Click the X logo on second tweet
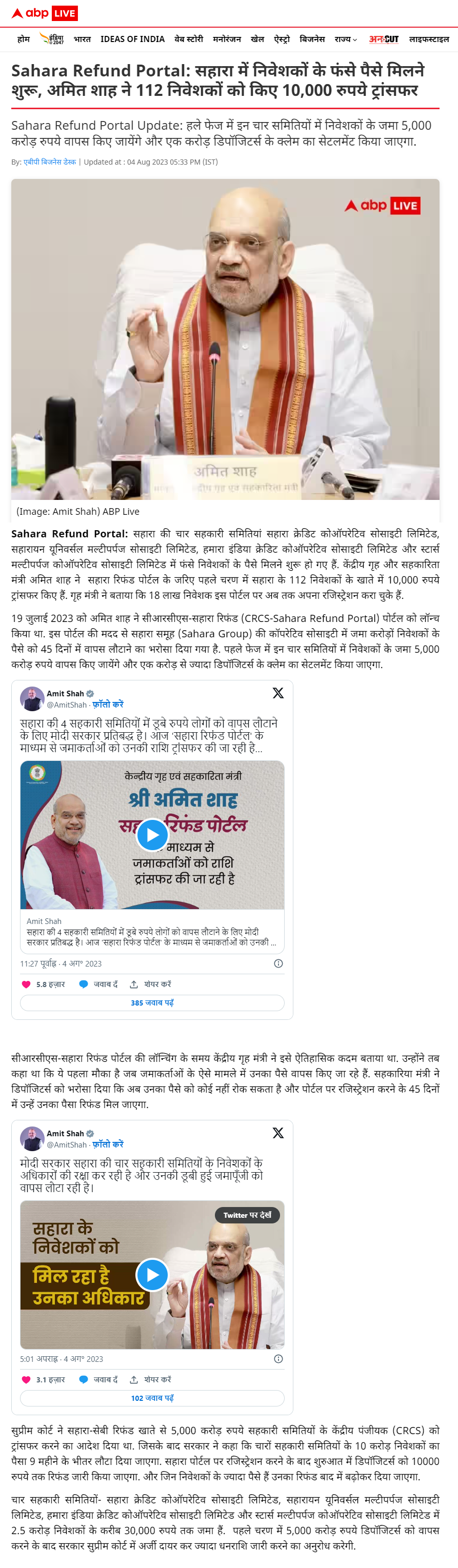Viewport: 458px width, 1568px height. click(278, 1133)
